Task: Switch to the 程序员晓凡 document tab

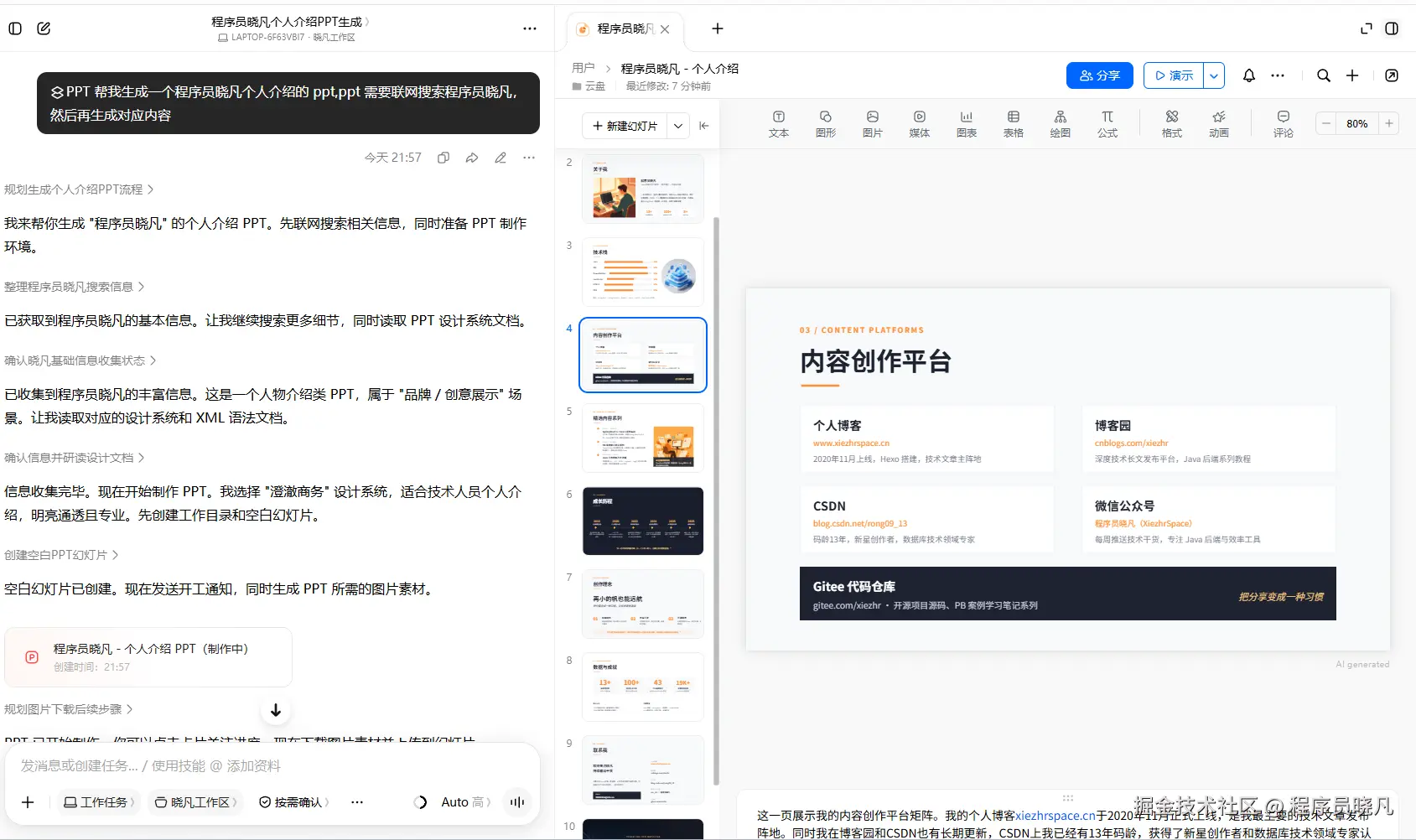Action: [x=625, y=29]
